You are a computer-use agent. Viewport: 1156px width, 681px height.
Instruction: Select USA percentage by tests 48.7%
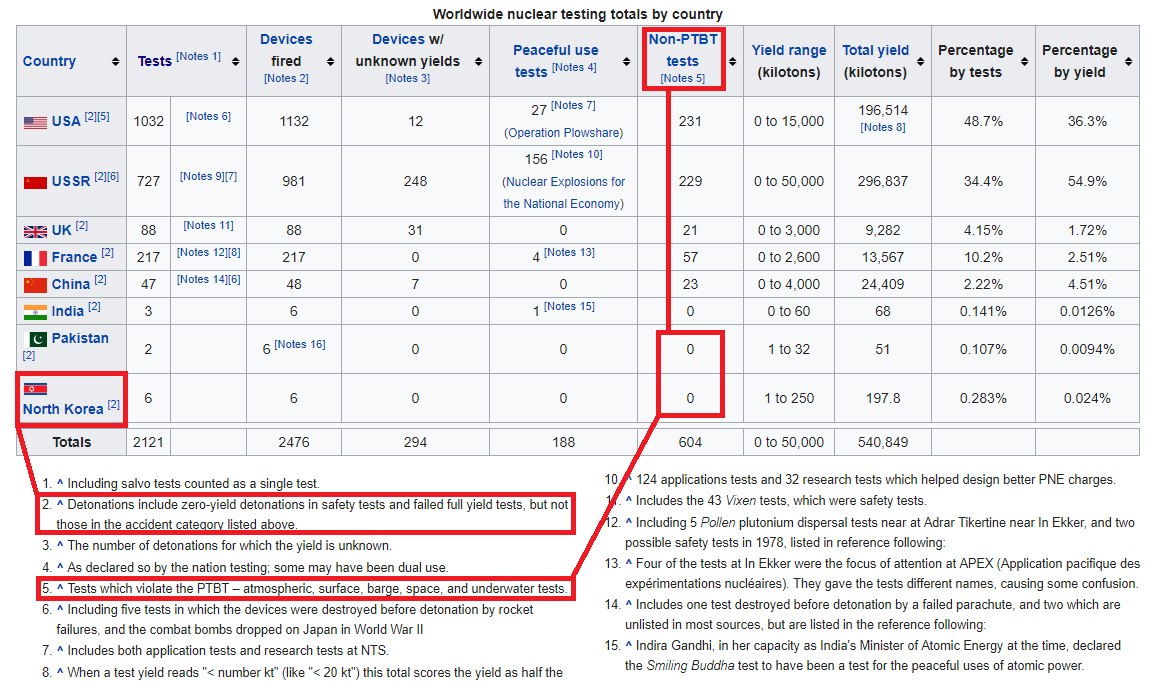(x=983, y=122)
